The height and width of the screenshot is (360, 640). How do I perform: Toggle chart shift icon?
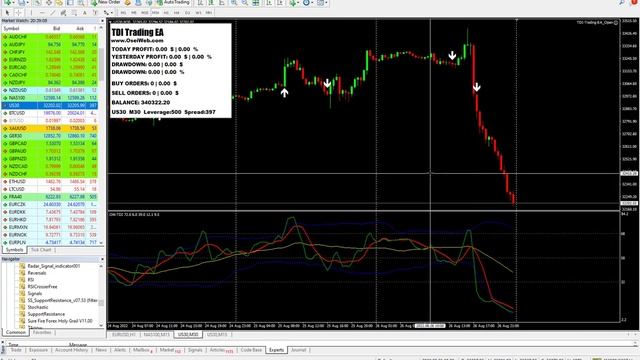(x=280, y=2)
